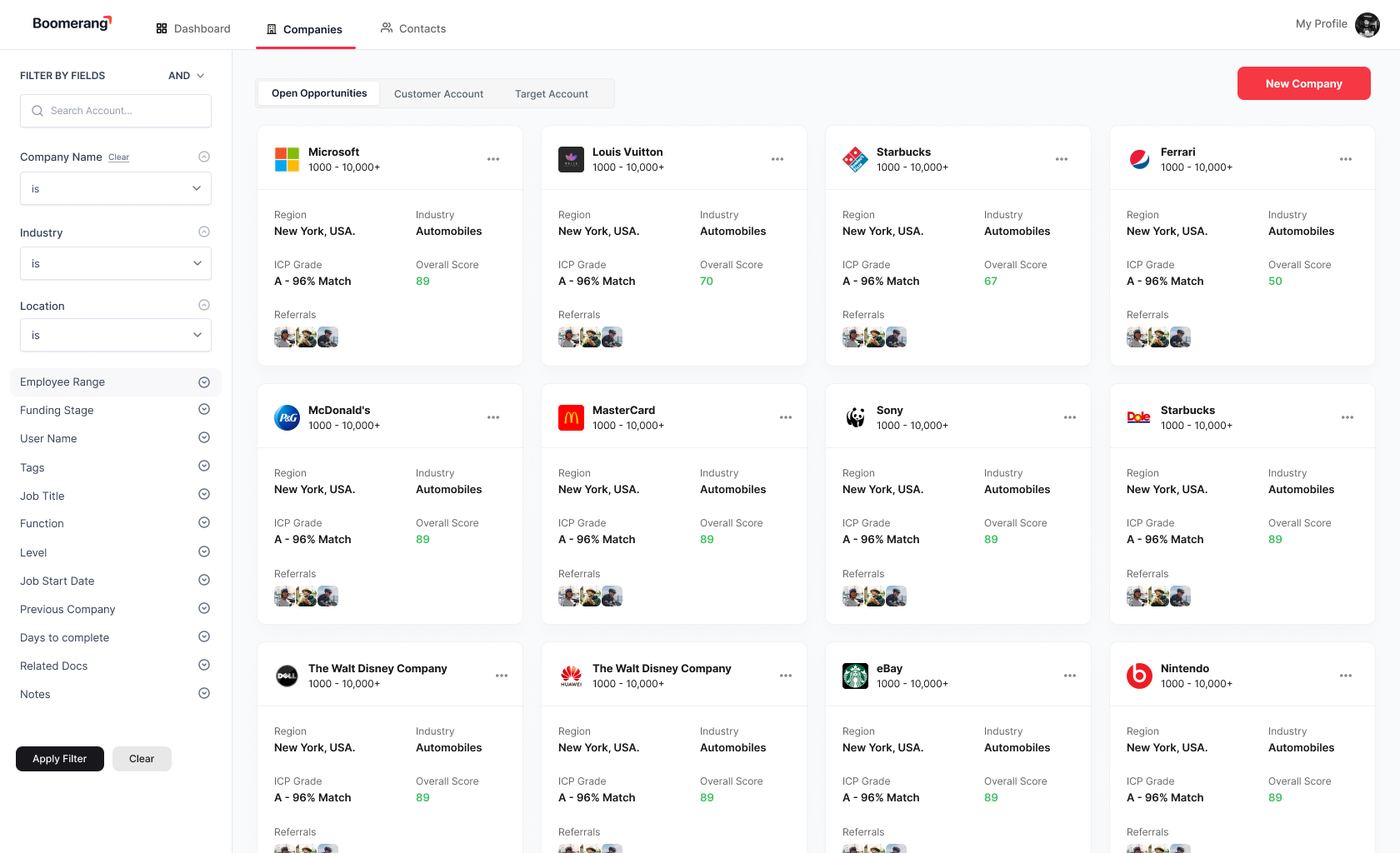
Task: Click Sony card referral avatars
Action: click(x=874, y=596)
